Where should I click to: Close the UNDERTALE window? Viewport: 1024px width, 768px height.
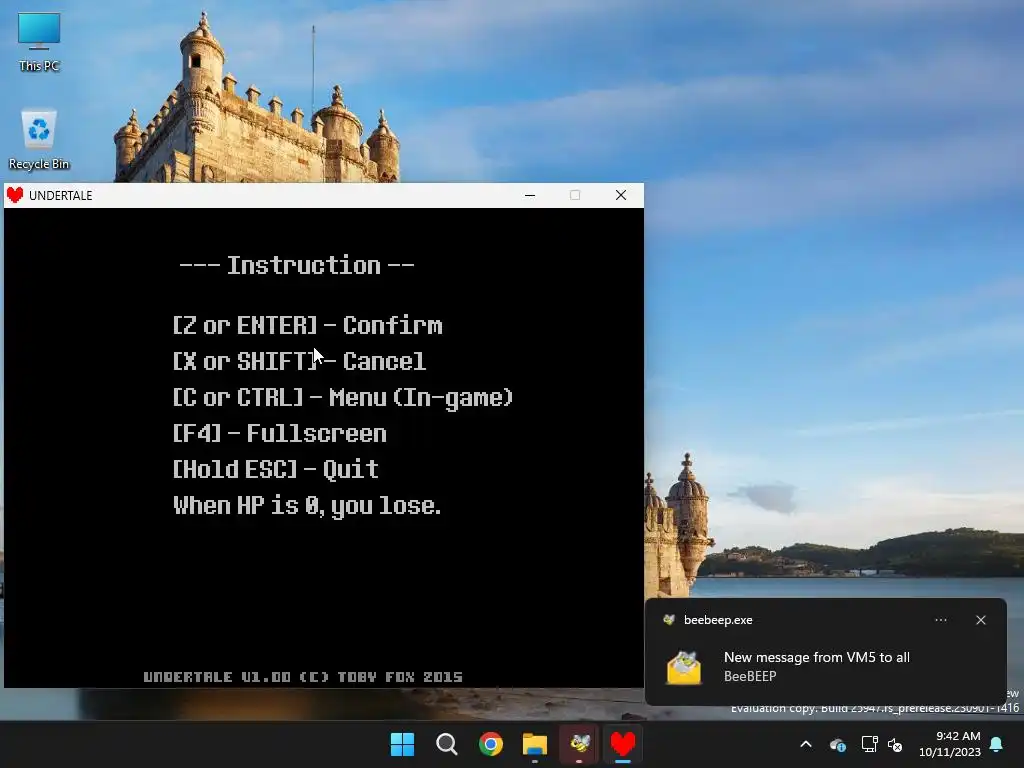pyautogui.click(x=621, y=195)
